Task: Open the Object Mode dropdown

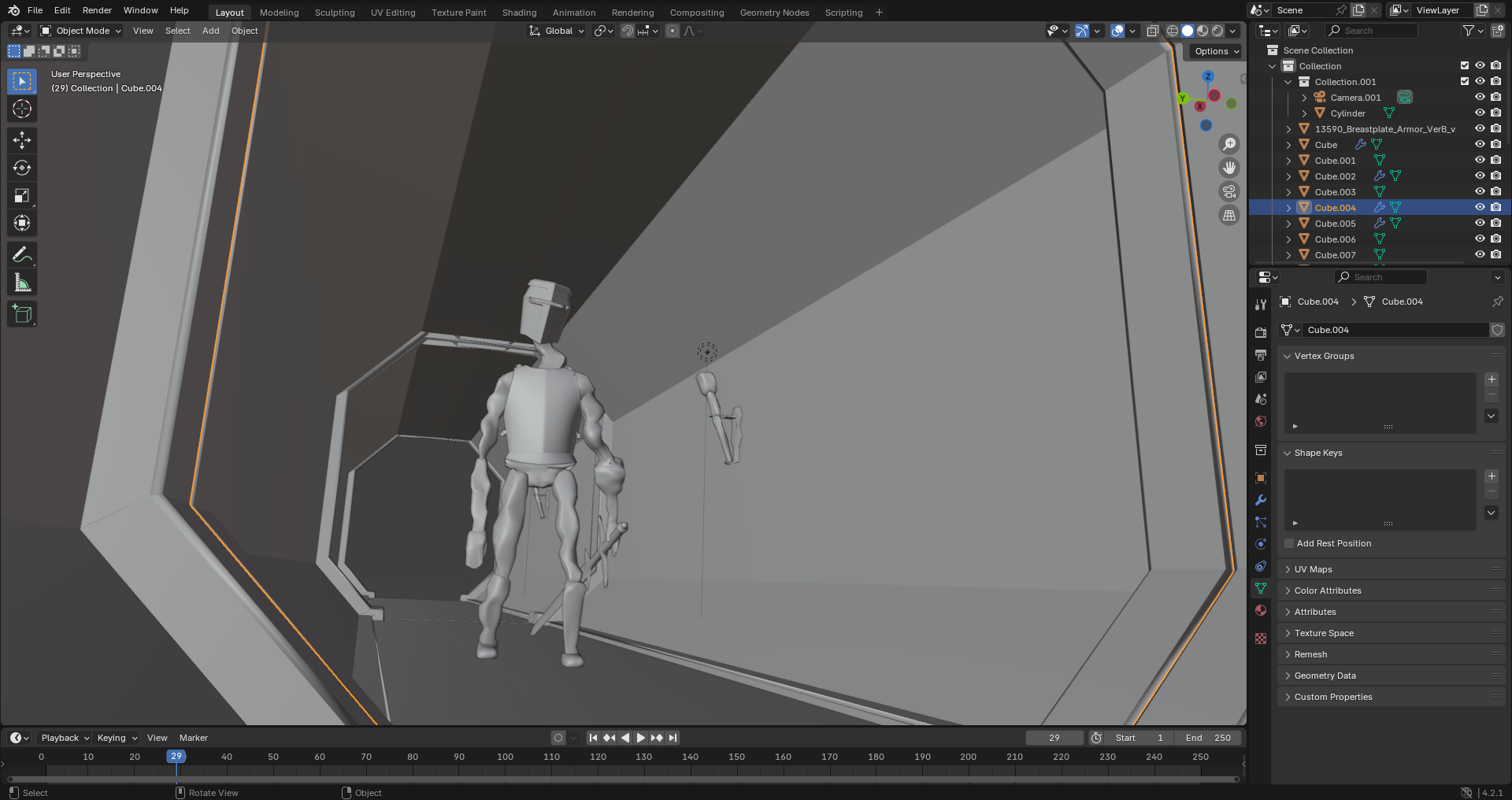Action: tap(81, 31)
